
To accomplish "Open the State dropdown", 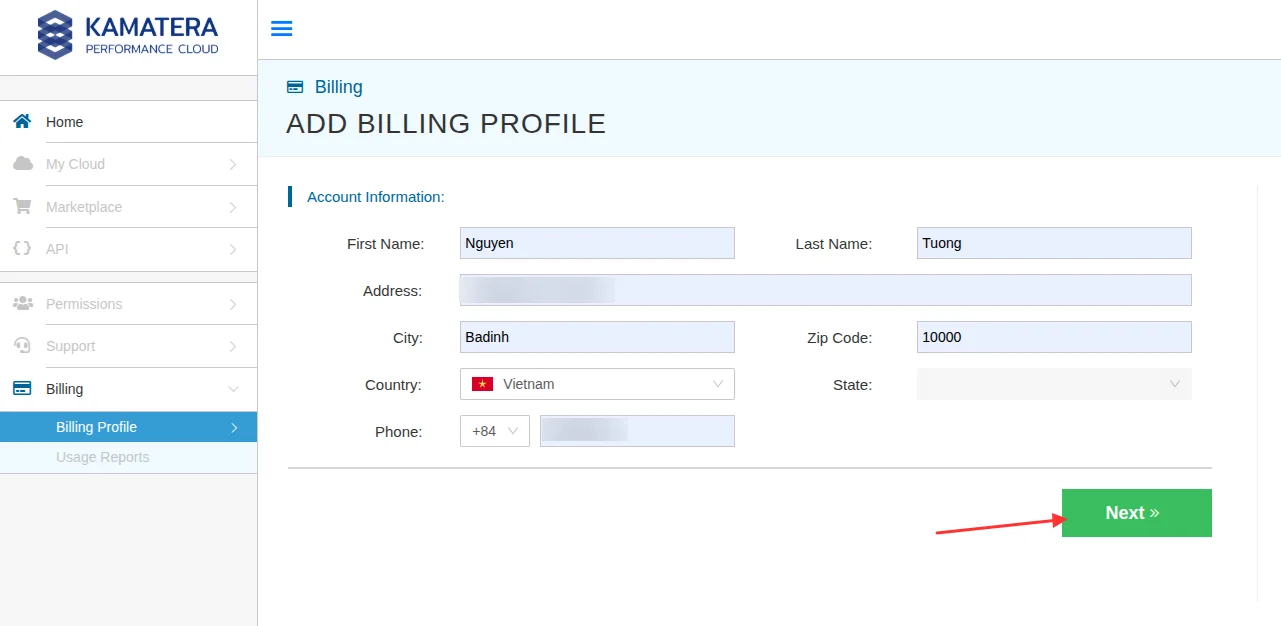I will [x=1054, y=384].
